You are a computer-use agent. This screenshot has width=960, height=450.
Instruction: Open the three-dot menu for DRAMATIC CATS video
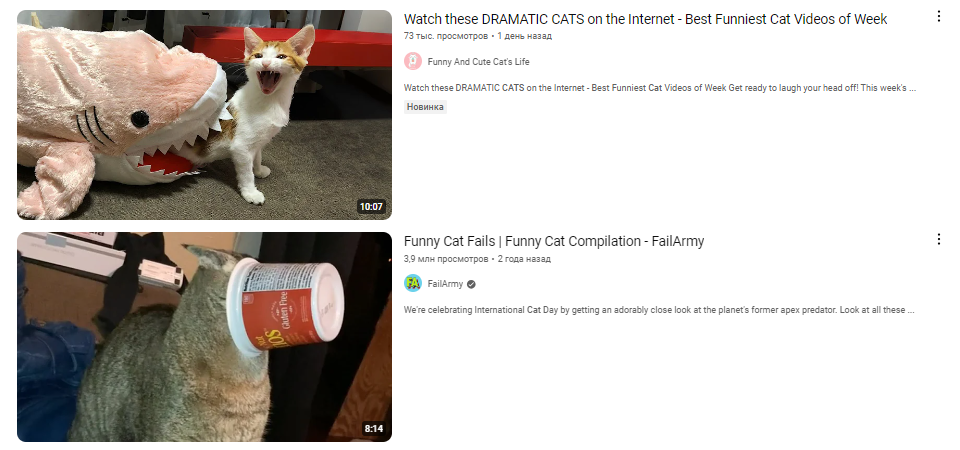939,17
